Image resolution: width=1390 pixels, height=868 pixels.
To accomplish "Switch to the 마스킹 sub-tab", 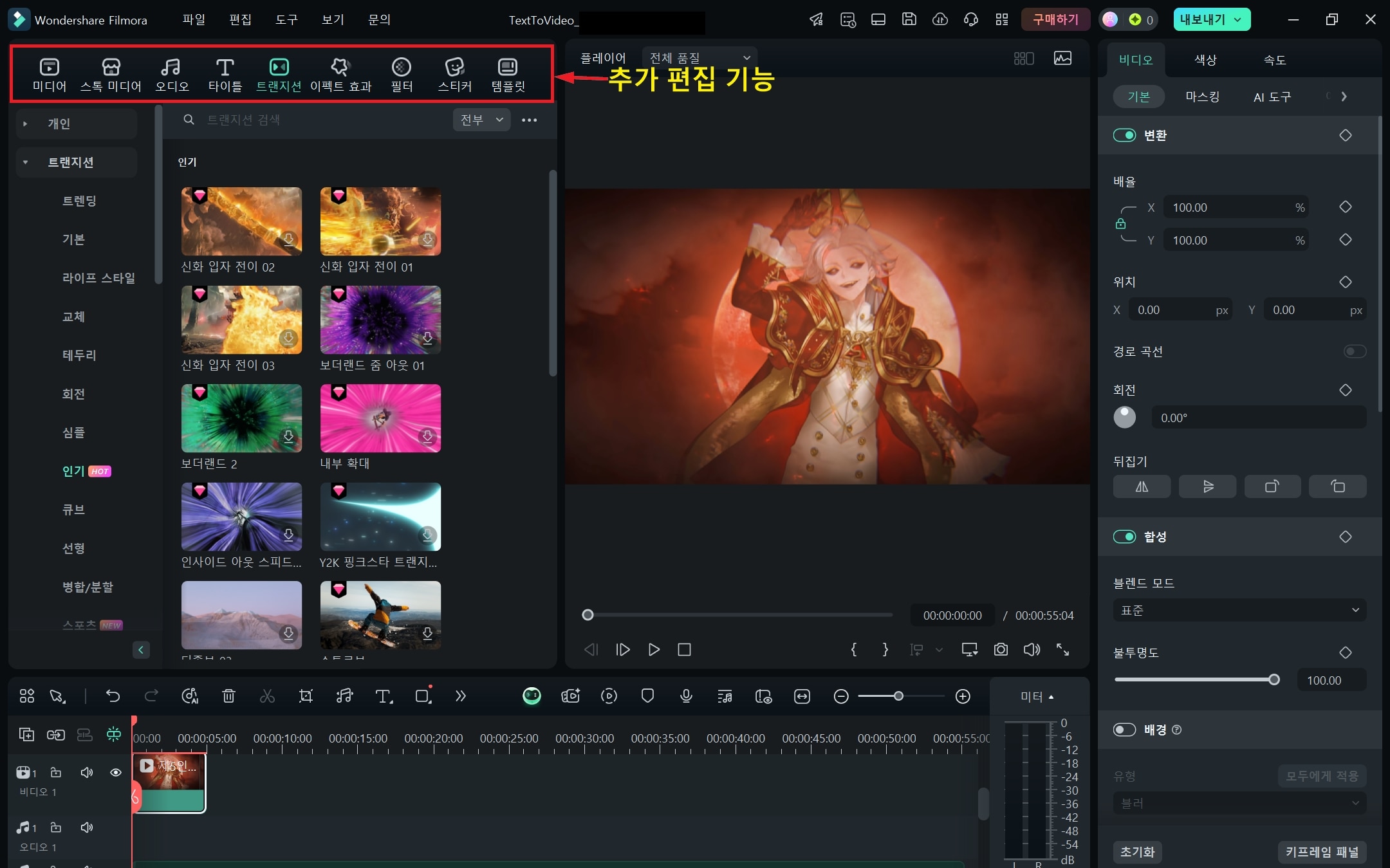I will pos(1202,97).
